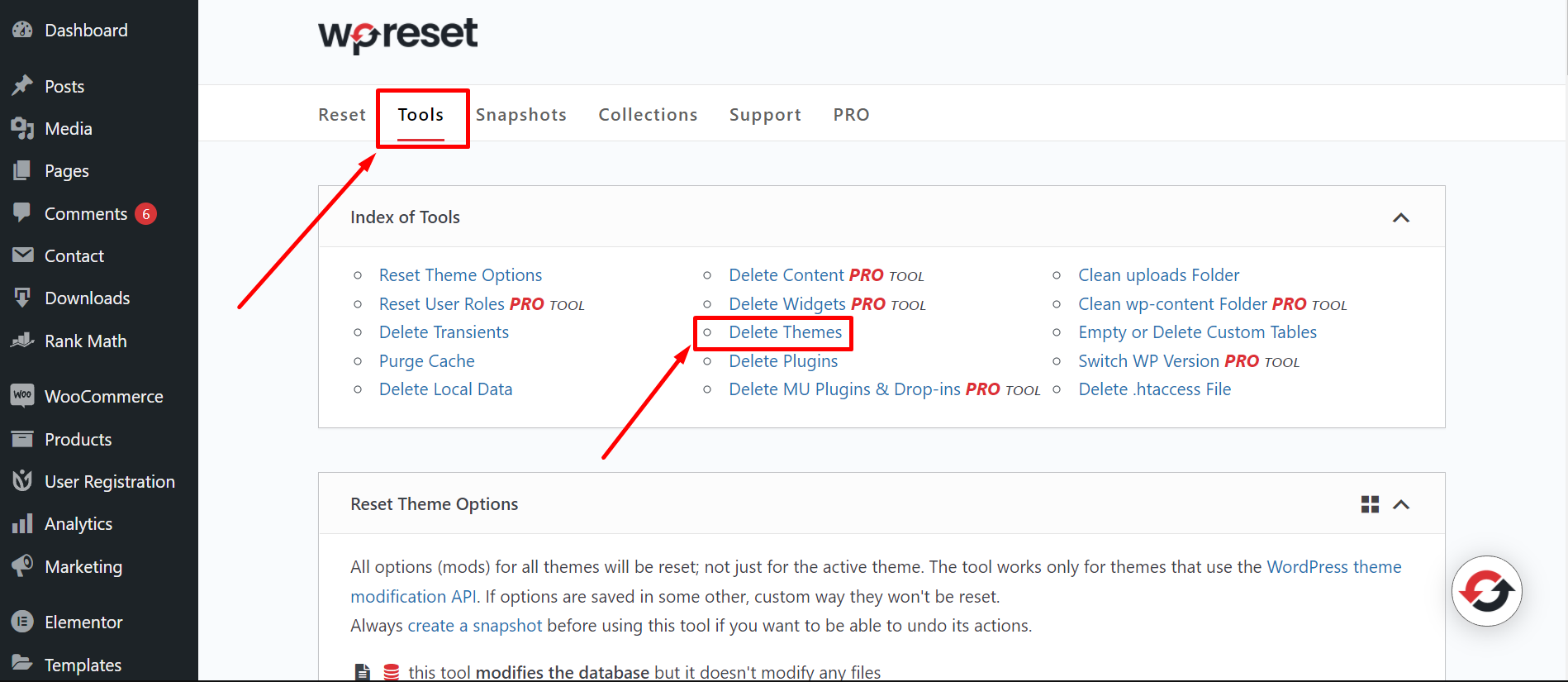The width and height of the screenshot is (1568, 682).
Task: Click the comments count badge 6
Action: tap(146, 213)
